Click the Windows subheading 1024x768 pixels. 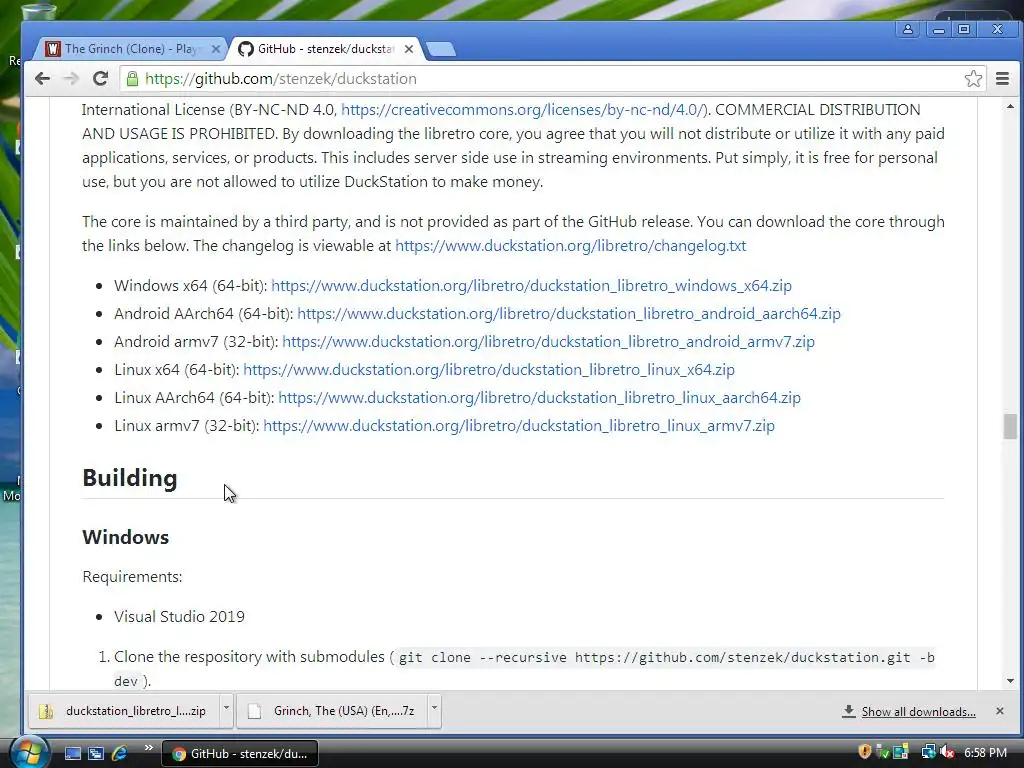point(125,537)
